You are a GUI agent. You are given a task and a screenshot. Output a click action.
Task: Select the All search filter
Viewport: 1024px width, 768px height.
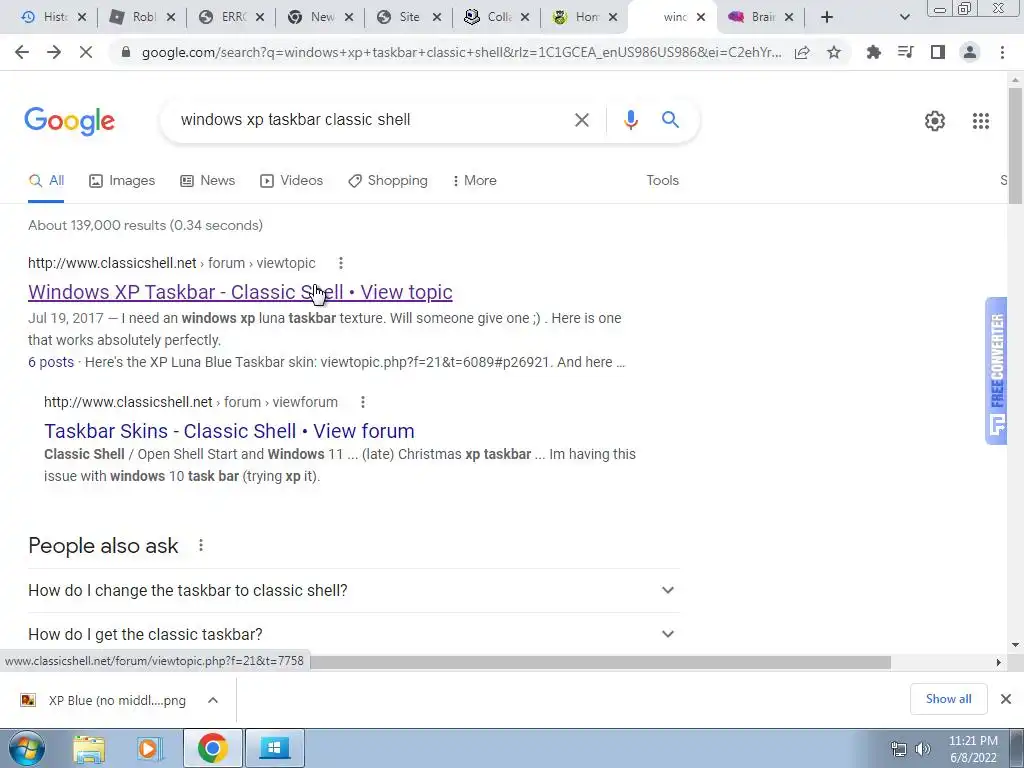click(46, 181)
